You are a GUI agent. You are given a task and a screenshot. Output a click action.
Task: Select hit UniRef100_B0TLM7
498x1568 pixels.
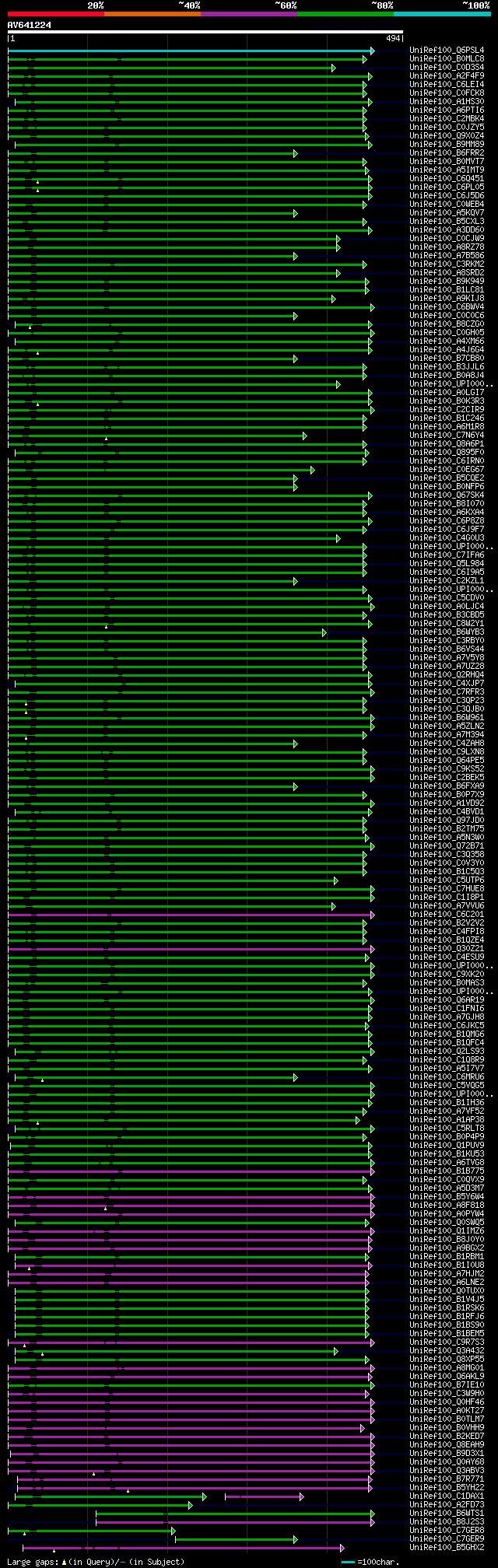[447, 1419]
